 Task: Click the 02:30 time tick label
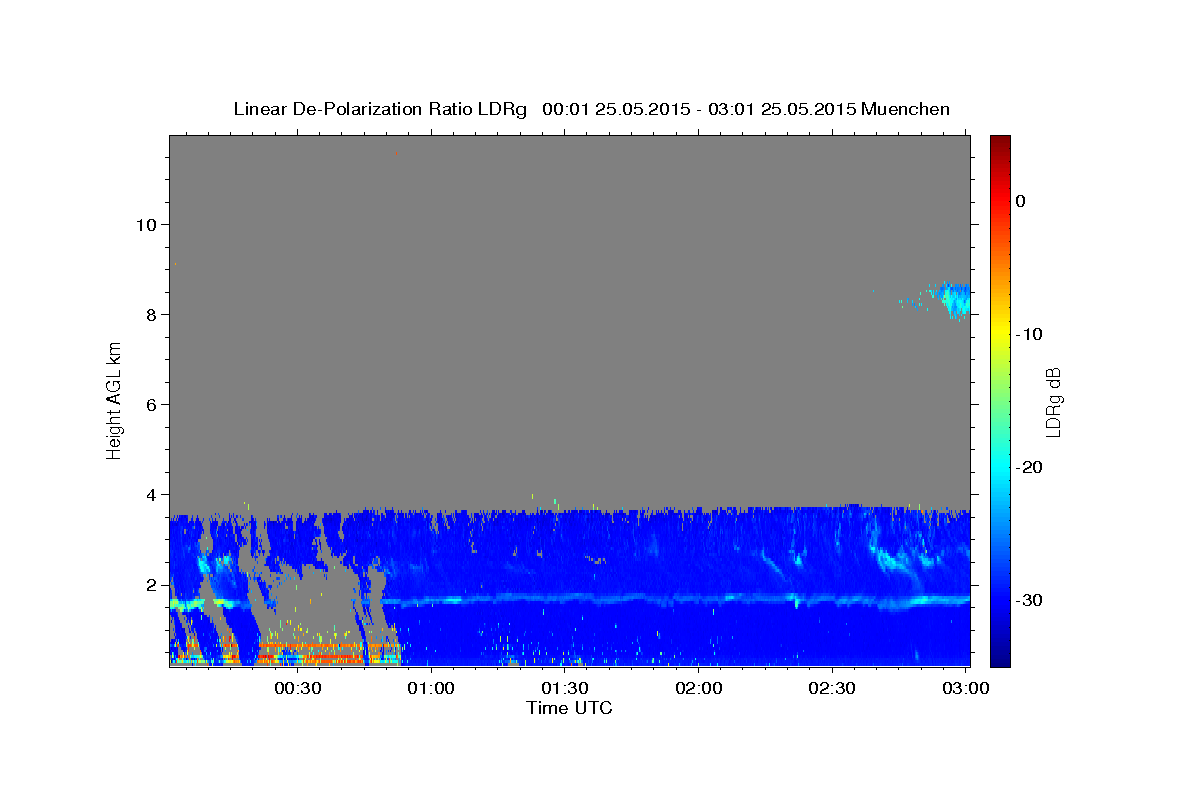coord(831,688)
